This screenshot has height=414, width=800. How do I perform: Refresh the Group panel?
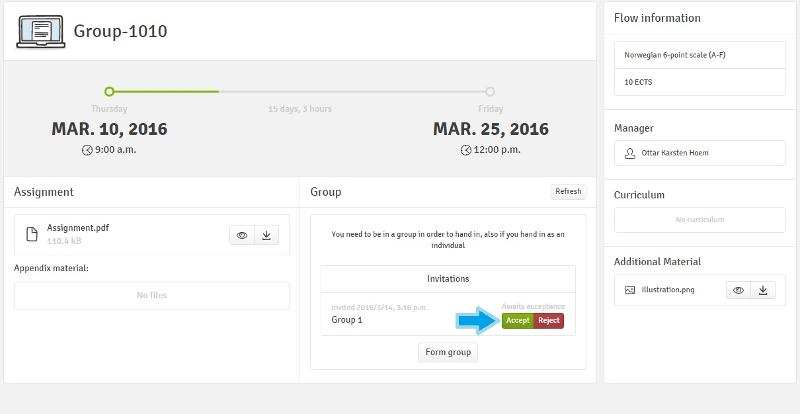tap(568, 191)
